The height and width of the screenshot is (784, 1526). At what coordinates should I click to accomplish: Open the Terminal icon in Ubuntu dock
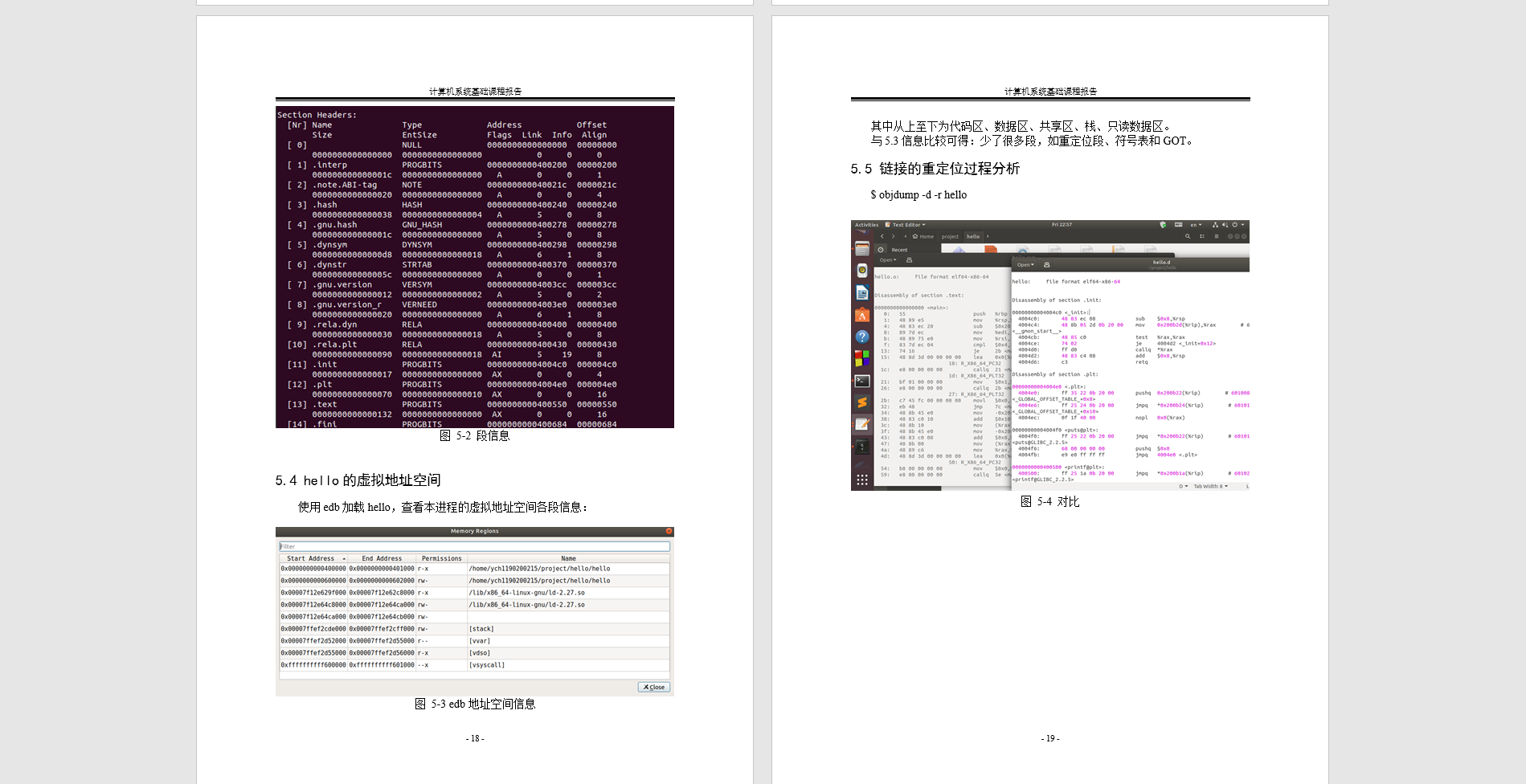[862, 381]
